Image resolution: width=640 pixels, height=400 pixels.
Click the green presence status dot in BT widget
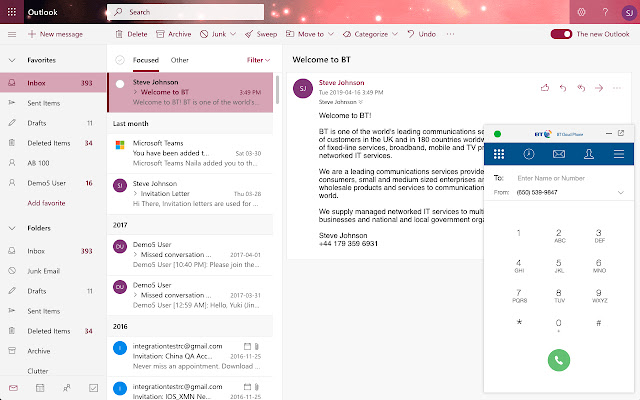point(497,134)
